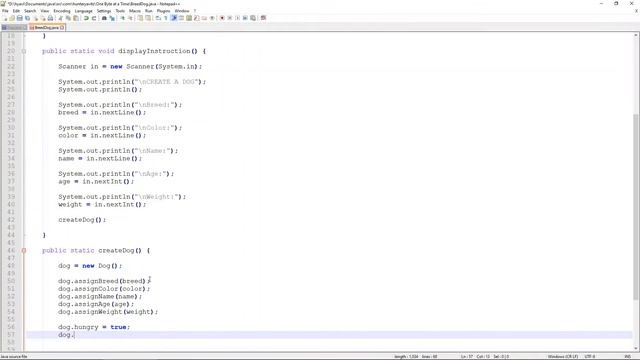Click the Redo toolbar icon
This screenshot has width=640, height=360.
point(94,18)
